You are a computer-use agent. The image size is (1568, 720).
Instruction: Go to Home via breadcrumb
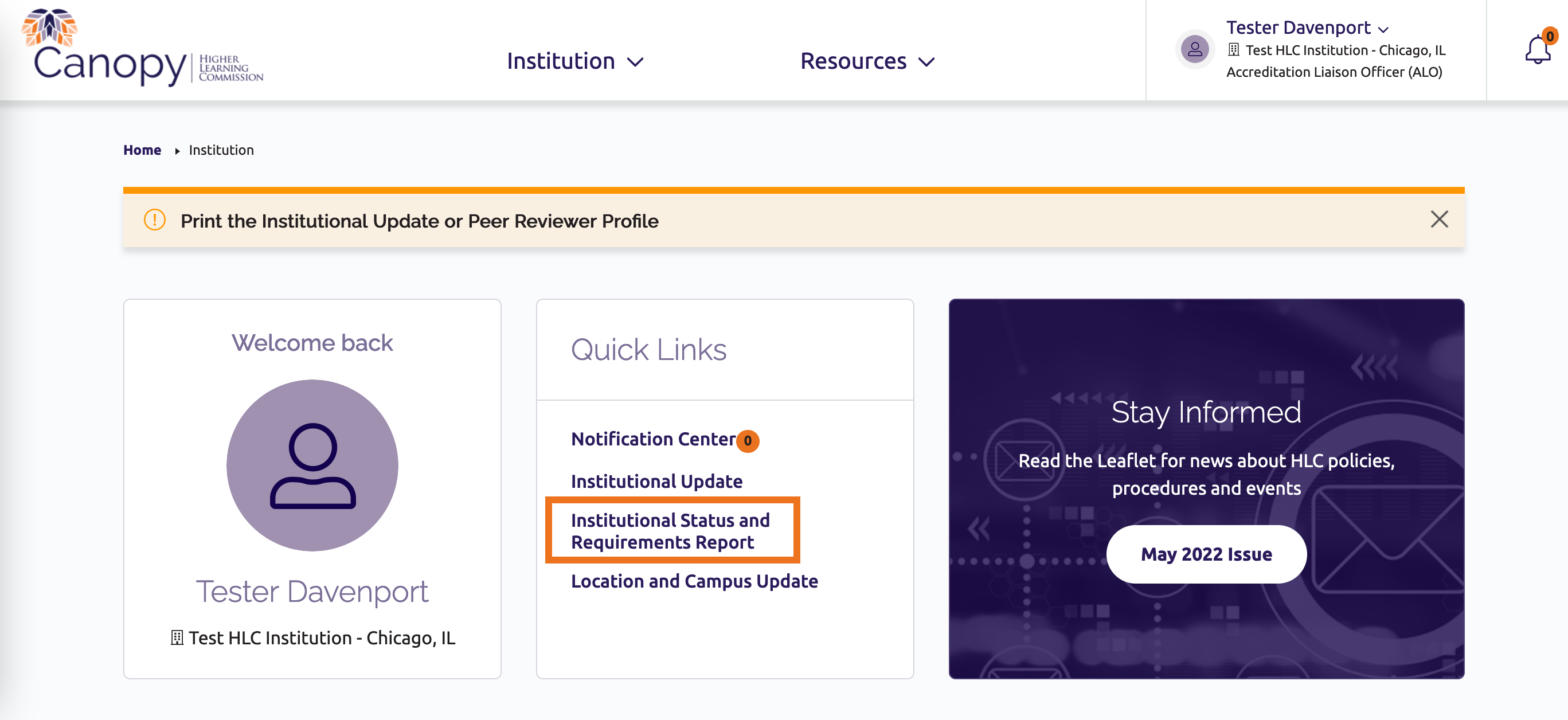142,150
